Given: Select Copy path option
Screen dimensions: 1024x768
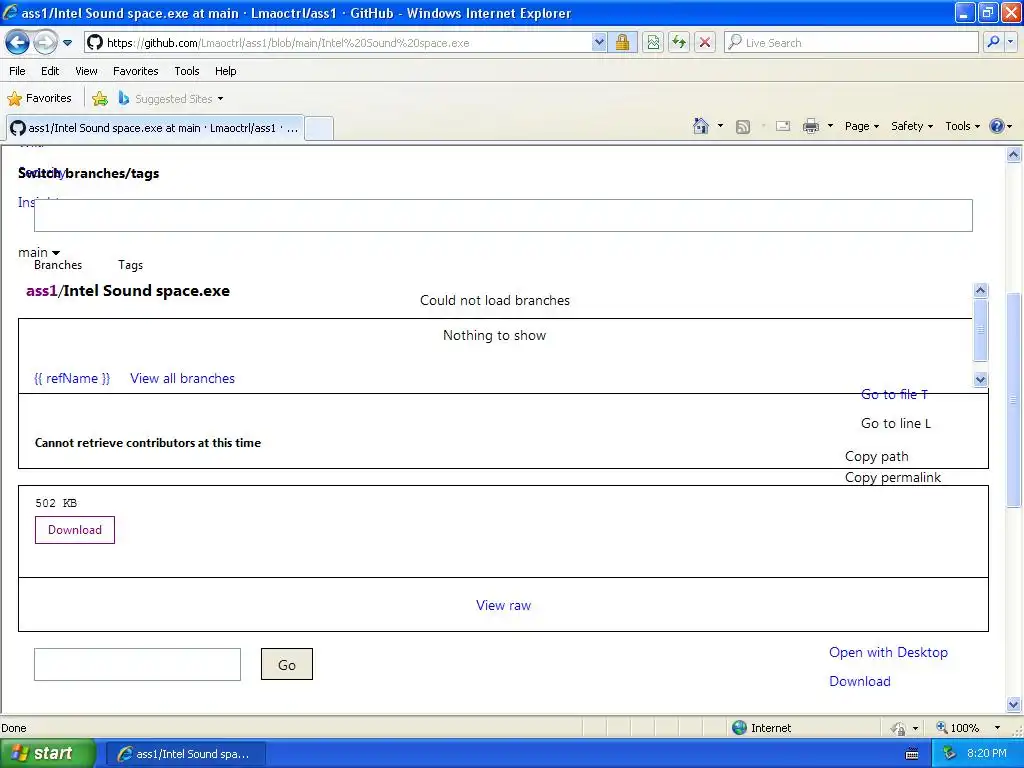Looking at the screenshot, I should (876, 456).
